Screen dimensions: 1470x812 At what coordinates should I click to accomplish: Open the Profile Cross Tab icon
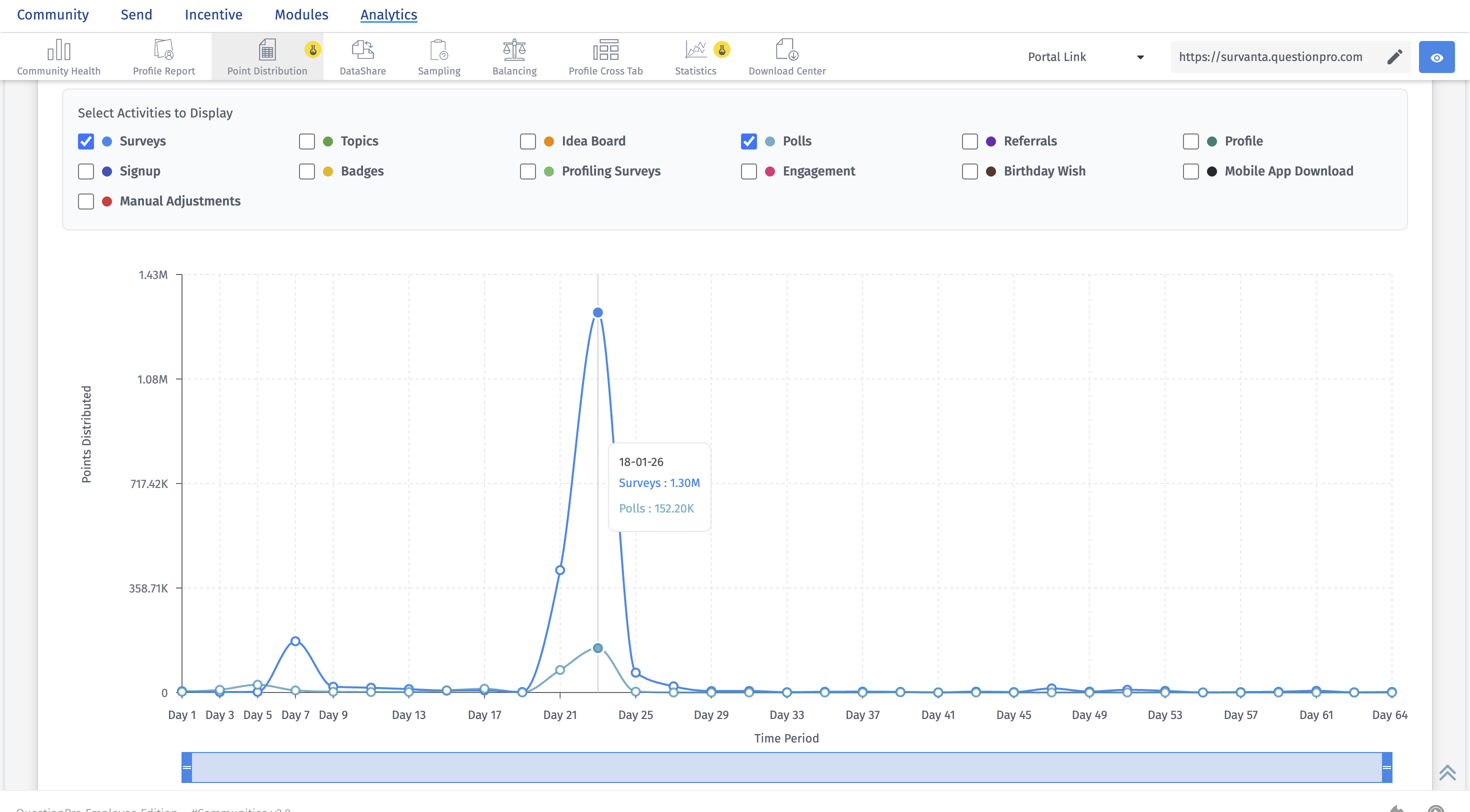point(605,50)
